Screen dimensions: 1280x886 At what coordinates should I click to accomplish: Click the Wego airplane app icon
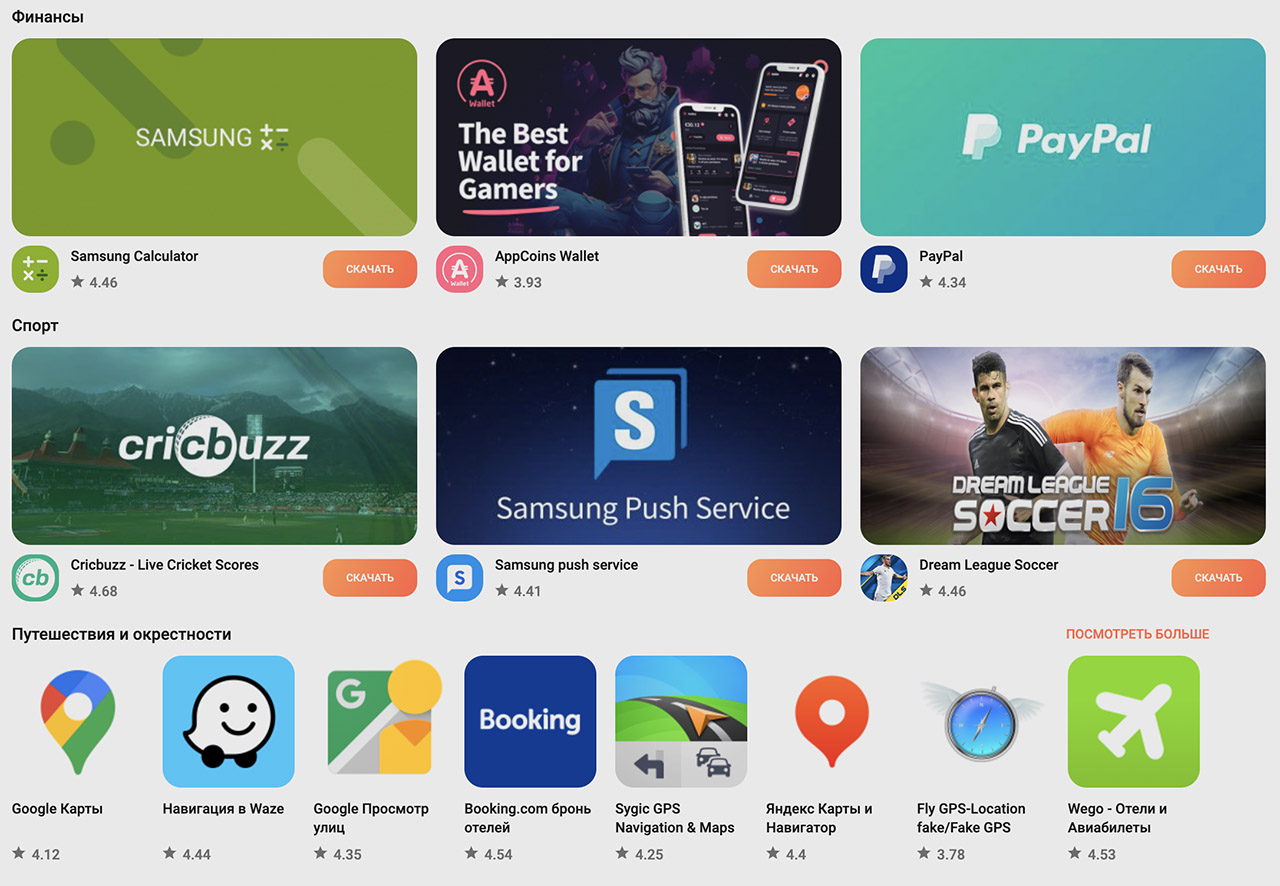(x=1133, y=722)
